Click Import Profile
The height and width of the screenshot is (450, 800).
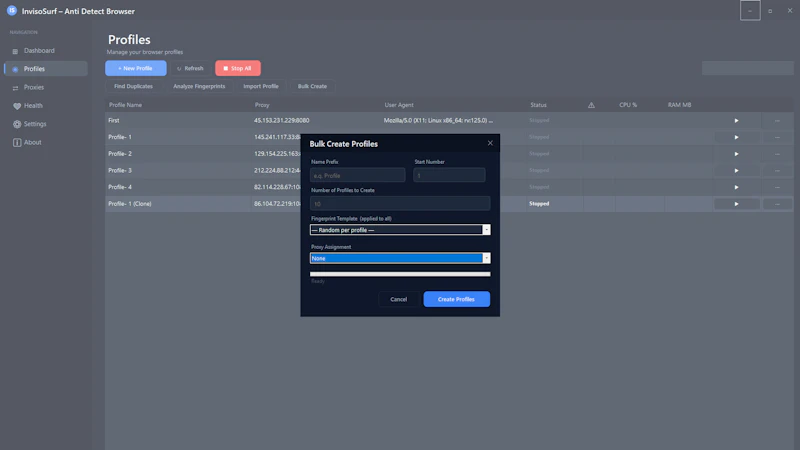[x=261, y=86]
